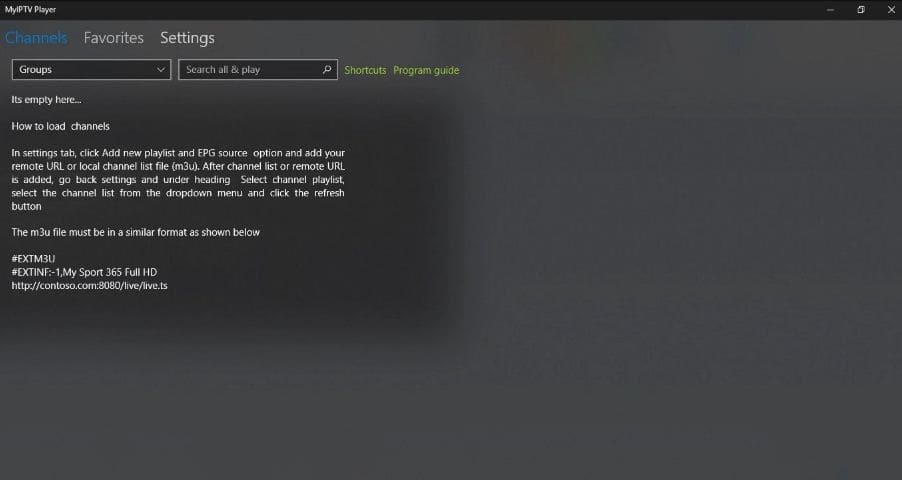Viewport: 902px width, 480px height.
Task: Click the contoso.com sample URL text
Action: tap(90, 285)
